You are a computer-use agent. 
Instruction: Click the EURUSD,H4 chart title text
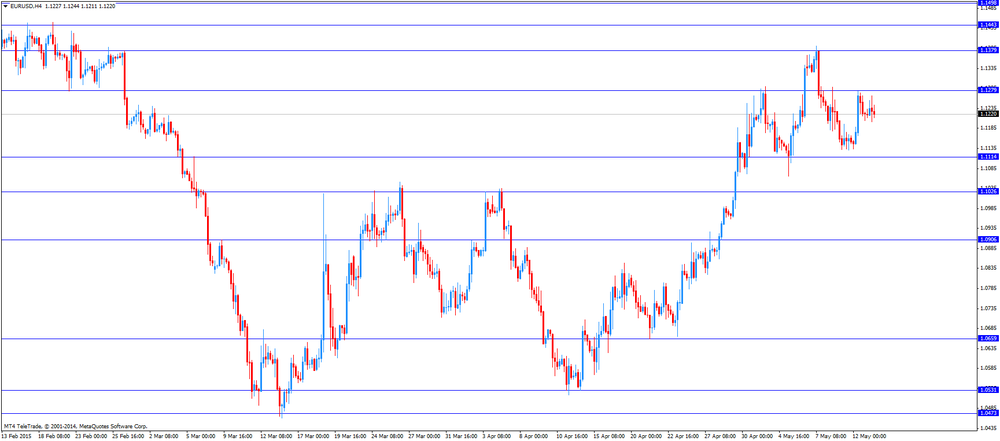pos(27,7)
